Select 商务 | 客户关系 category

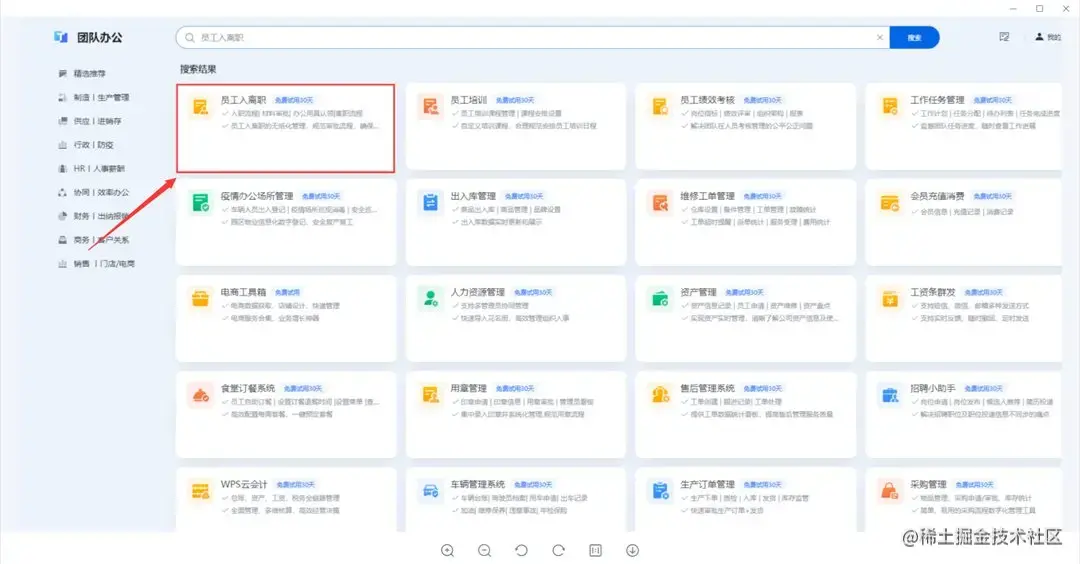pos(101,240)
